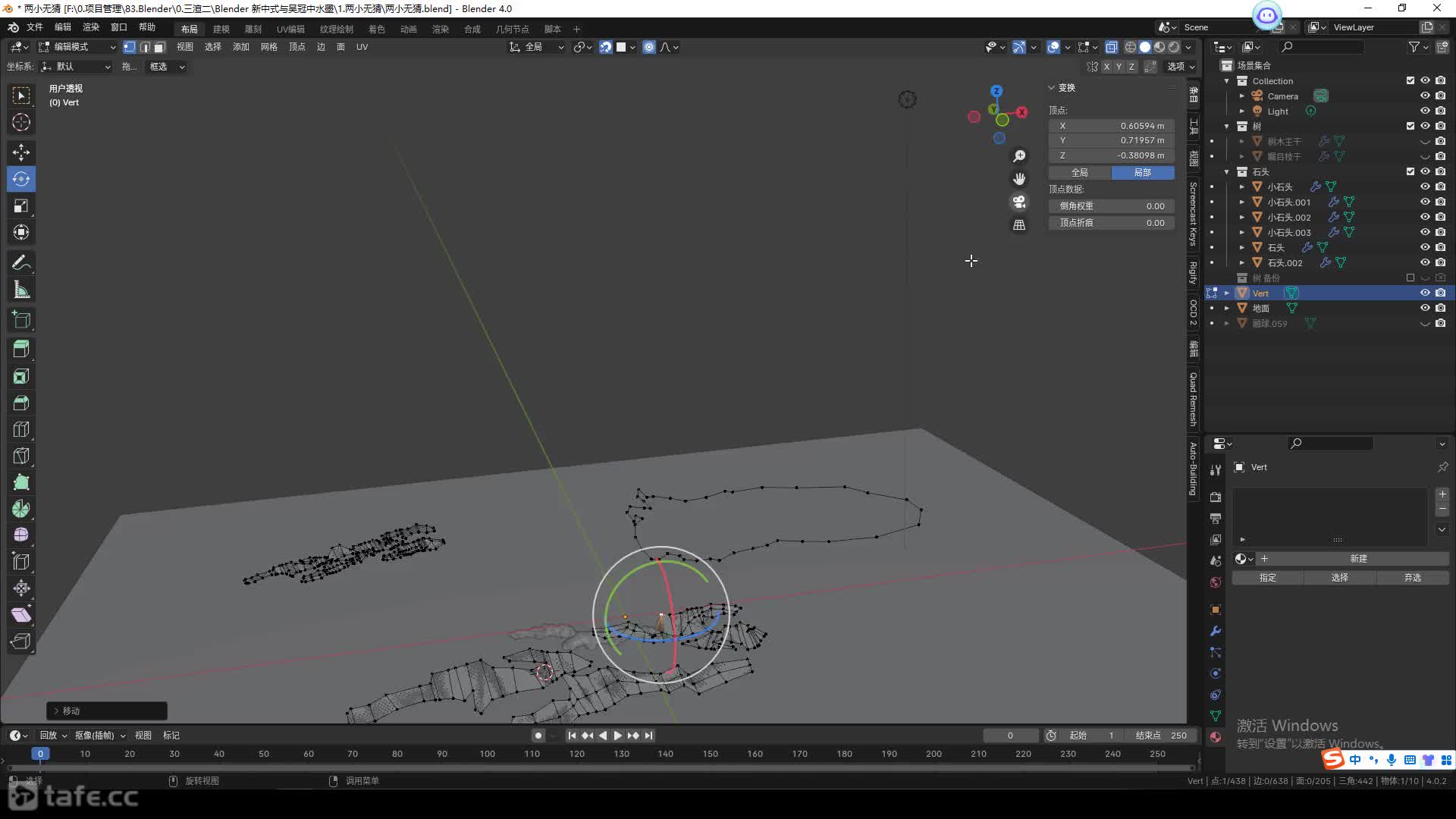This screenshot has height=819, width=1456.
Task: Select the Scale tool
Action: point(21,206)
